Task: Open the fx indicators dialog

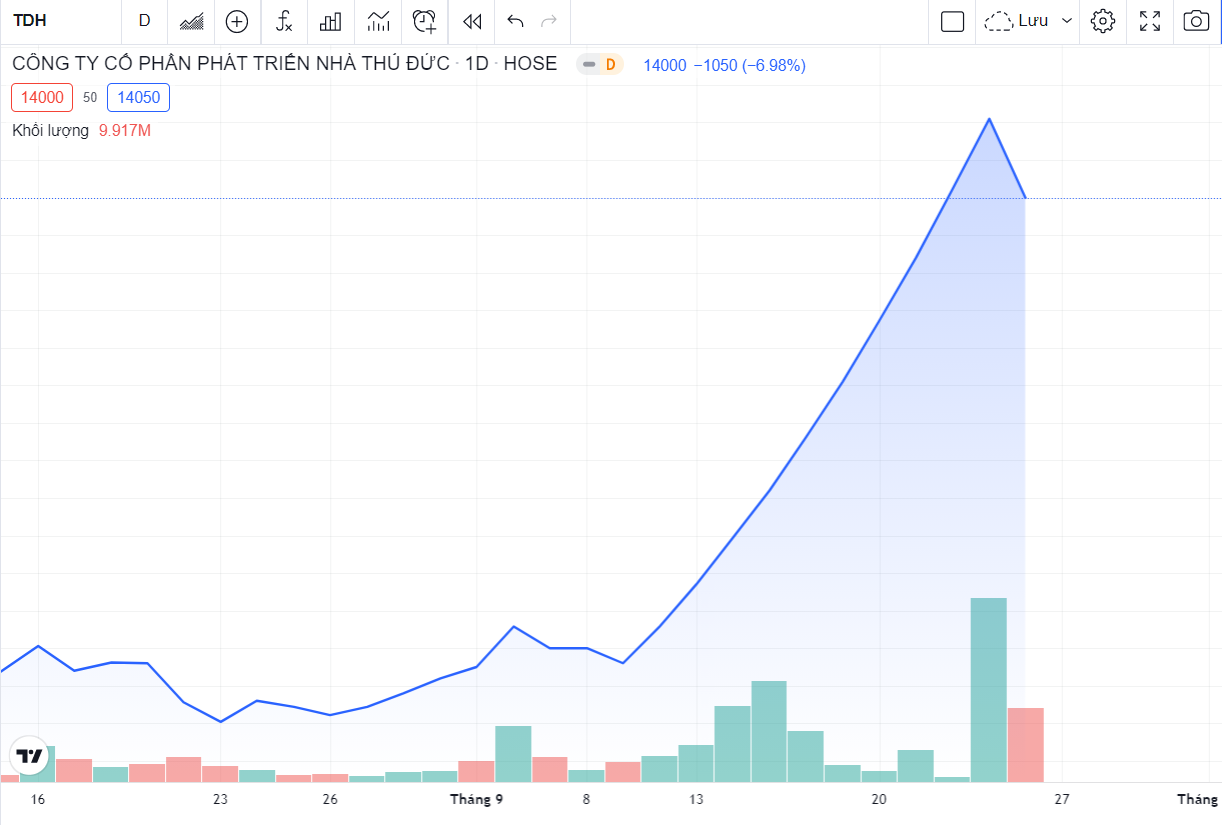Action: pos(284,21)
